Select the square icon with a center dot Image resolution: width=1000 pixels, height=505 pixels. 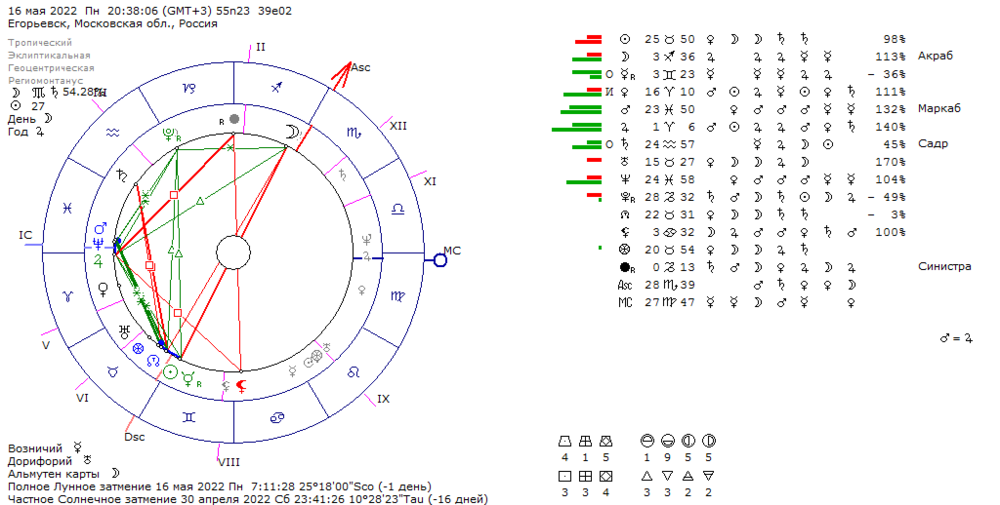564,476
